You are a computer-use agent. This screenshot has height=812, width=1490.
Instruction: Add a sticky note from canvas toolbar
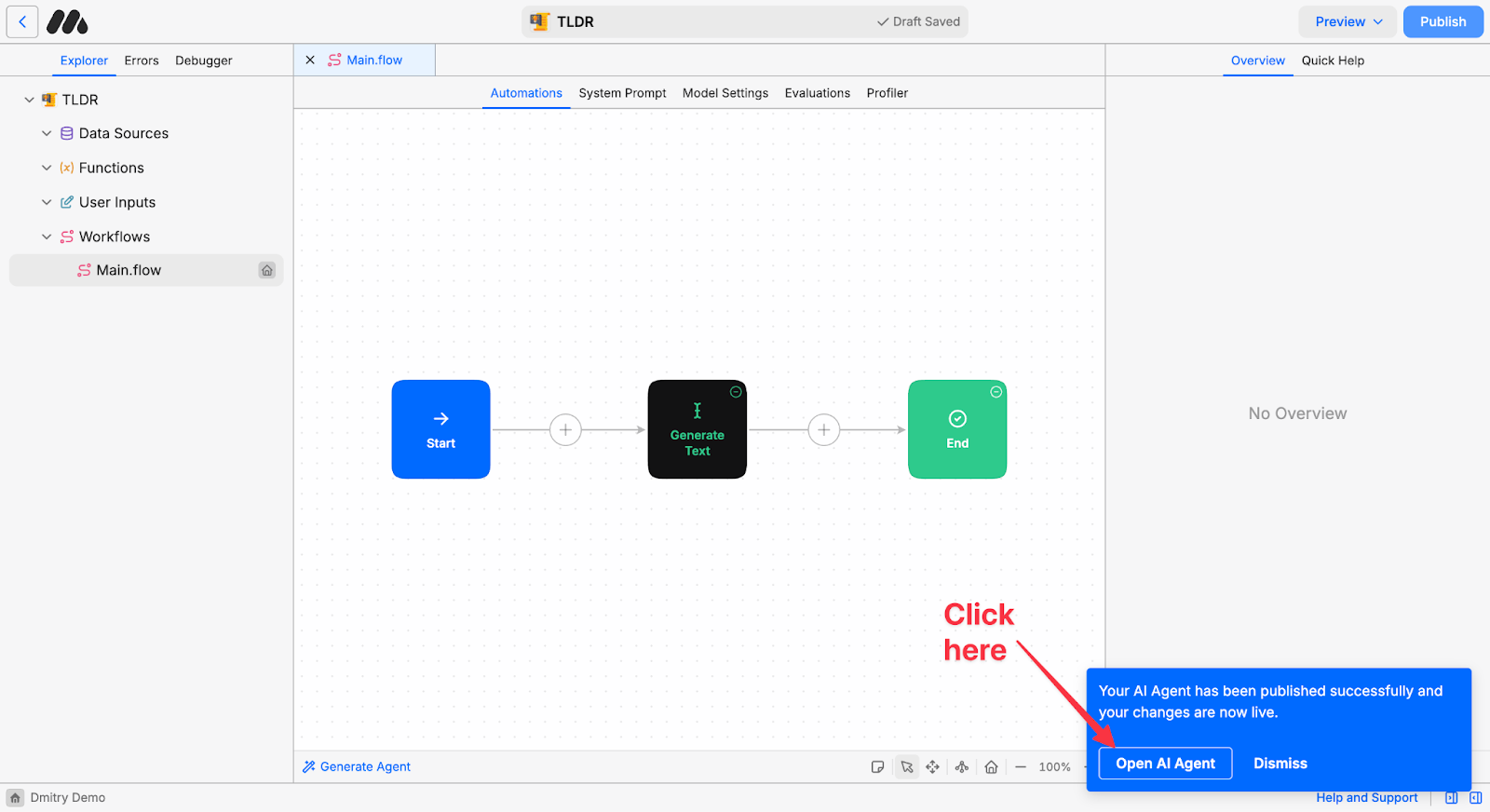[877, 767]
